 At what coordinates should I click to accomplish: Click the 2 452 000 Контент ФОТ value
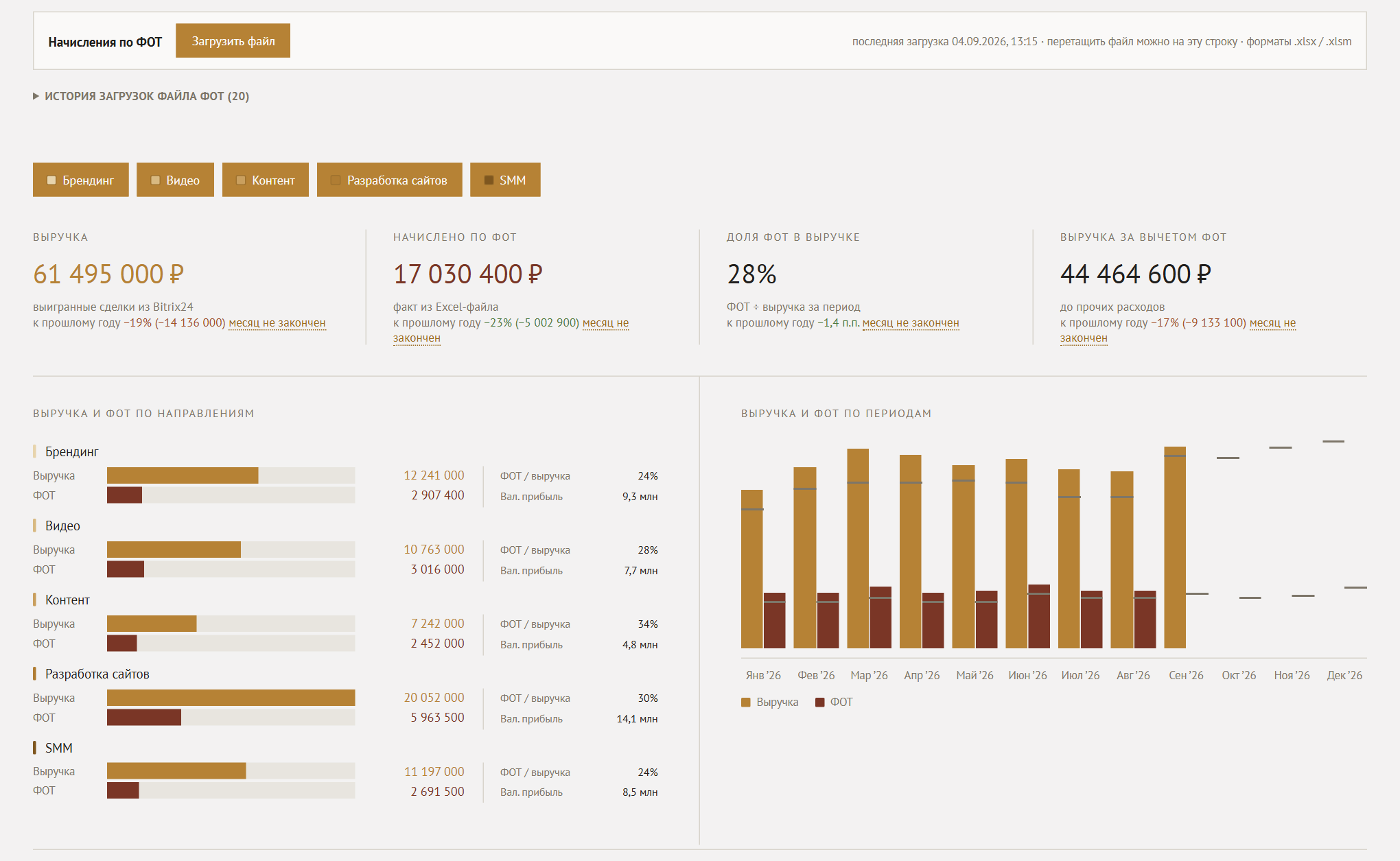click(438, 644)
